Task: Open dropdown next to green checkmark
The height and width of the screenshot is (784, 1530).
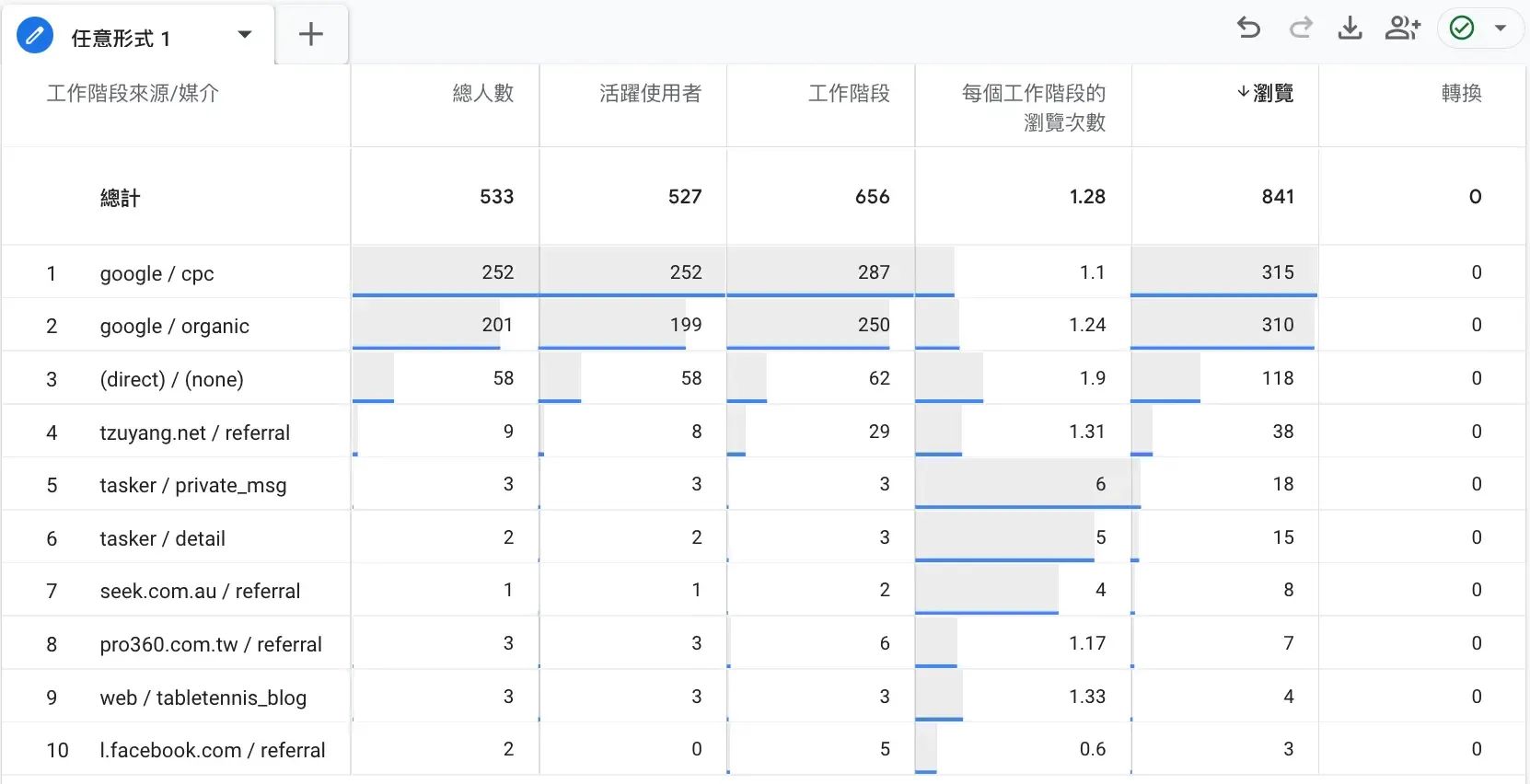Action: click(1501, 29)
